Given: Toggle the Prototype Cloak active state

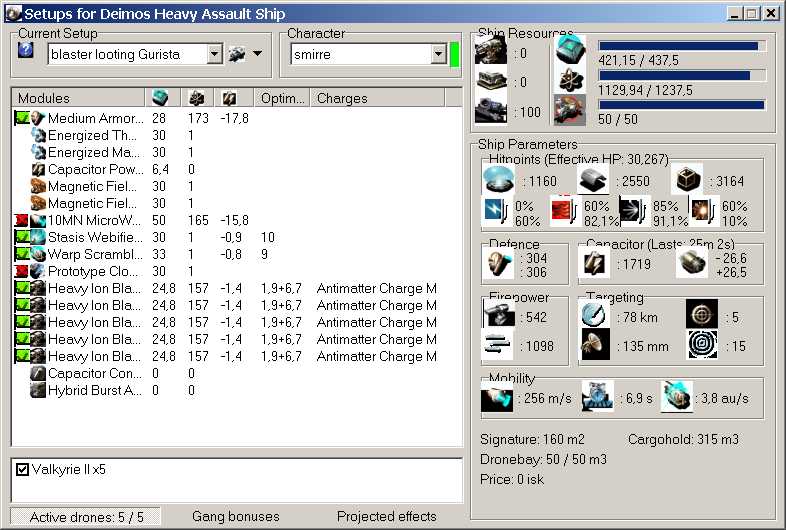Looking at the screenshot, I should click(22, 271).
